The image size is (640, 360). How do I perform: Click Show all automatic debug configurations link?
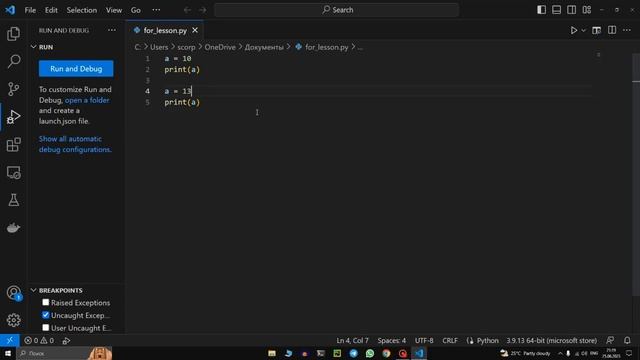click(75, 144)
